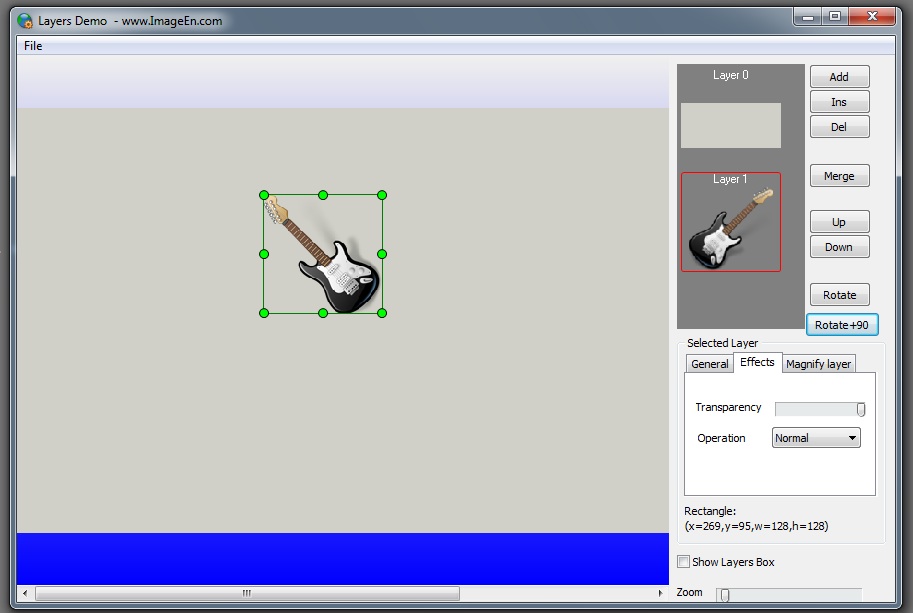The width and height of the screenshot is (913, 613).
Task: Select Layer 0 thumbnail
Action: [x=731, y=125]
